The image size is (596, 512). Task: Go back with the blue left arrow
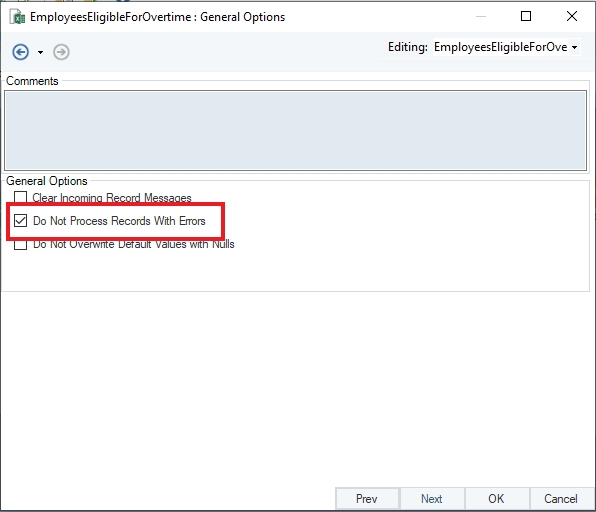coord(21,52)
